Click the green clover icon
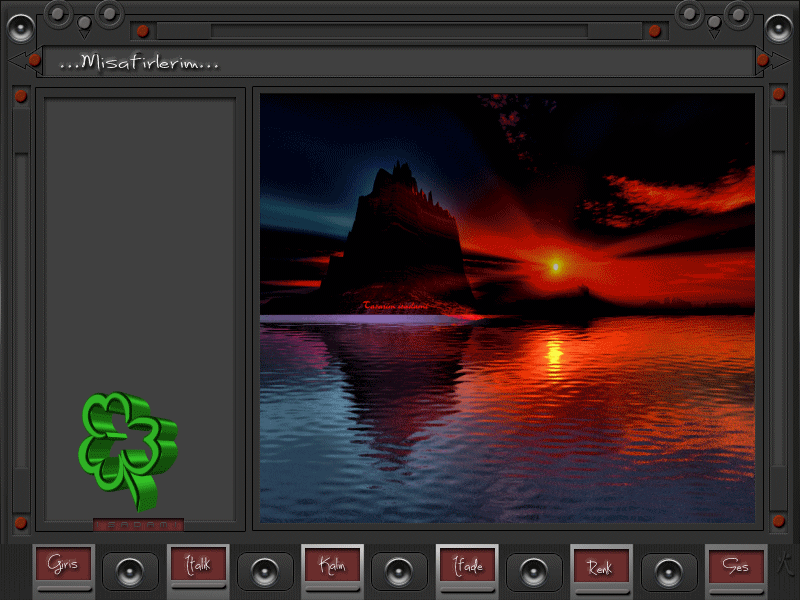Screen dimensions: 800x600 point(126,450)
